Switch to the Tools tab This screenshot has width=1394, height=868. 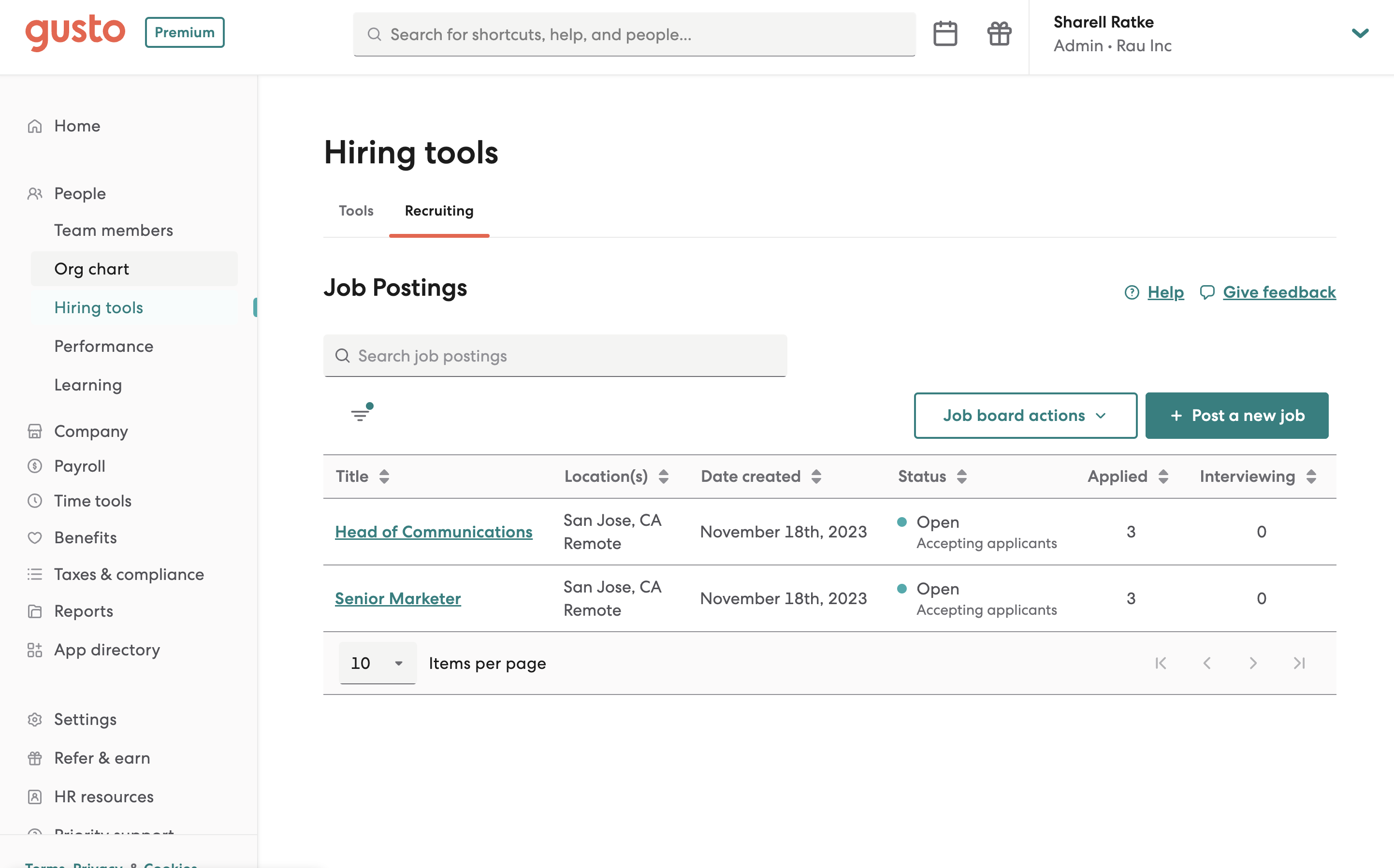[356, 211]
